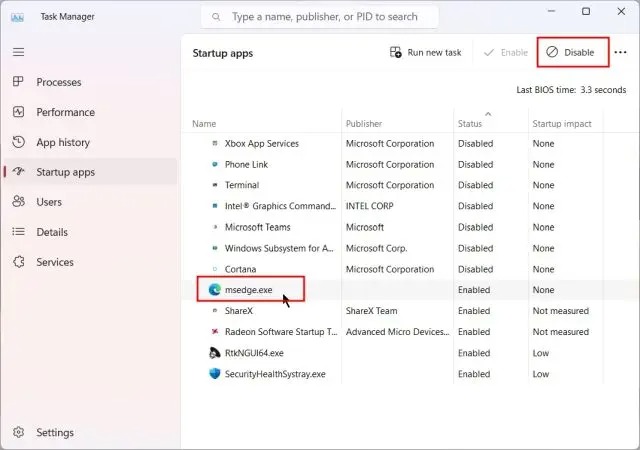Click the Xbox App Services icon
Viewport: 640px width, 450px height.
click(x=215, y=143)
